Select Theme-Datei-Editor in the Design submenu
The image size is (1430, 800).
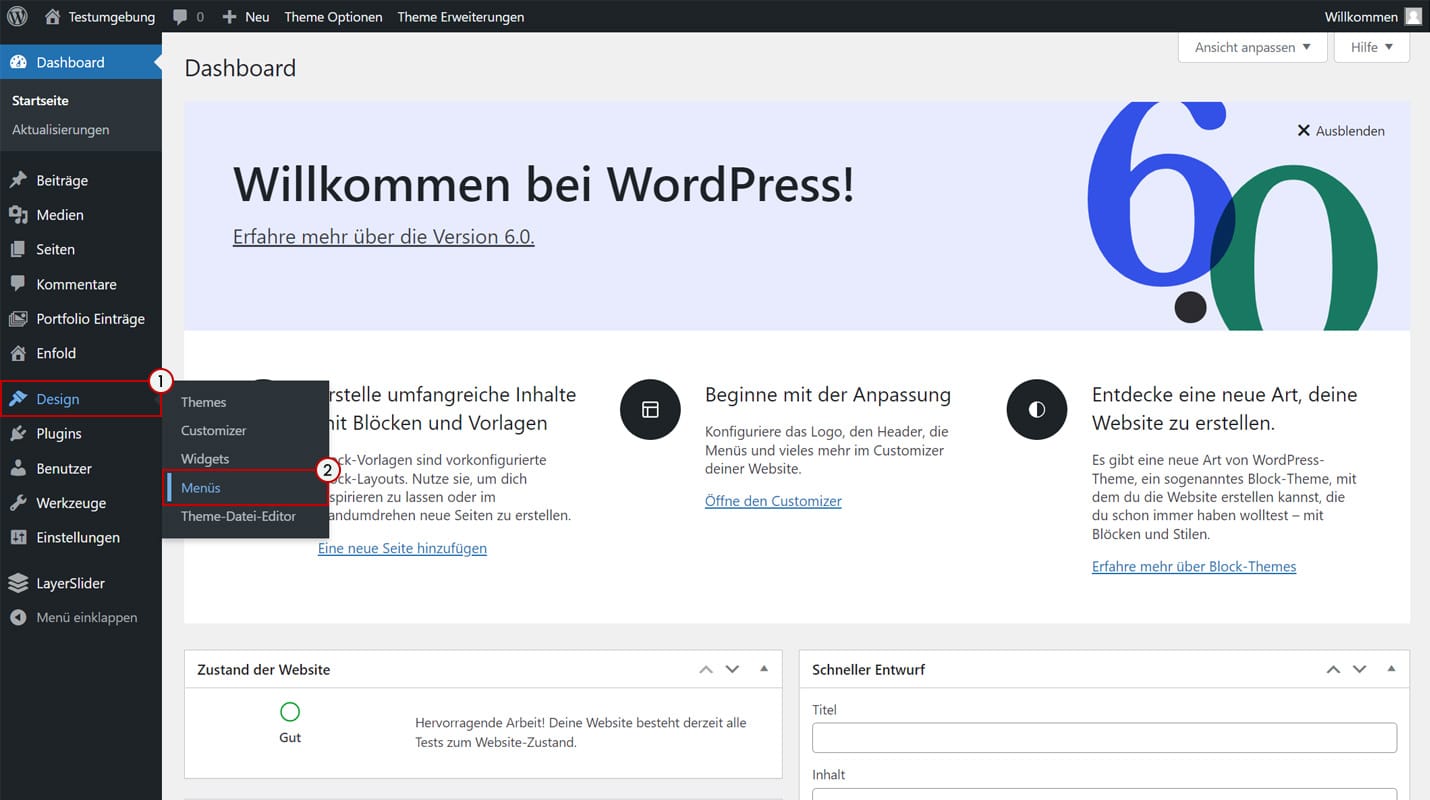click(x=238, y=516)
